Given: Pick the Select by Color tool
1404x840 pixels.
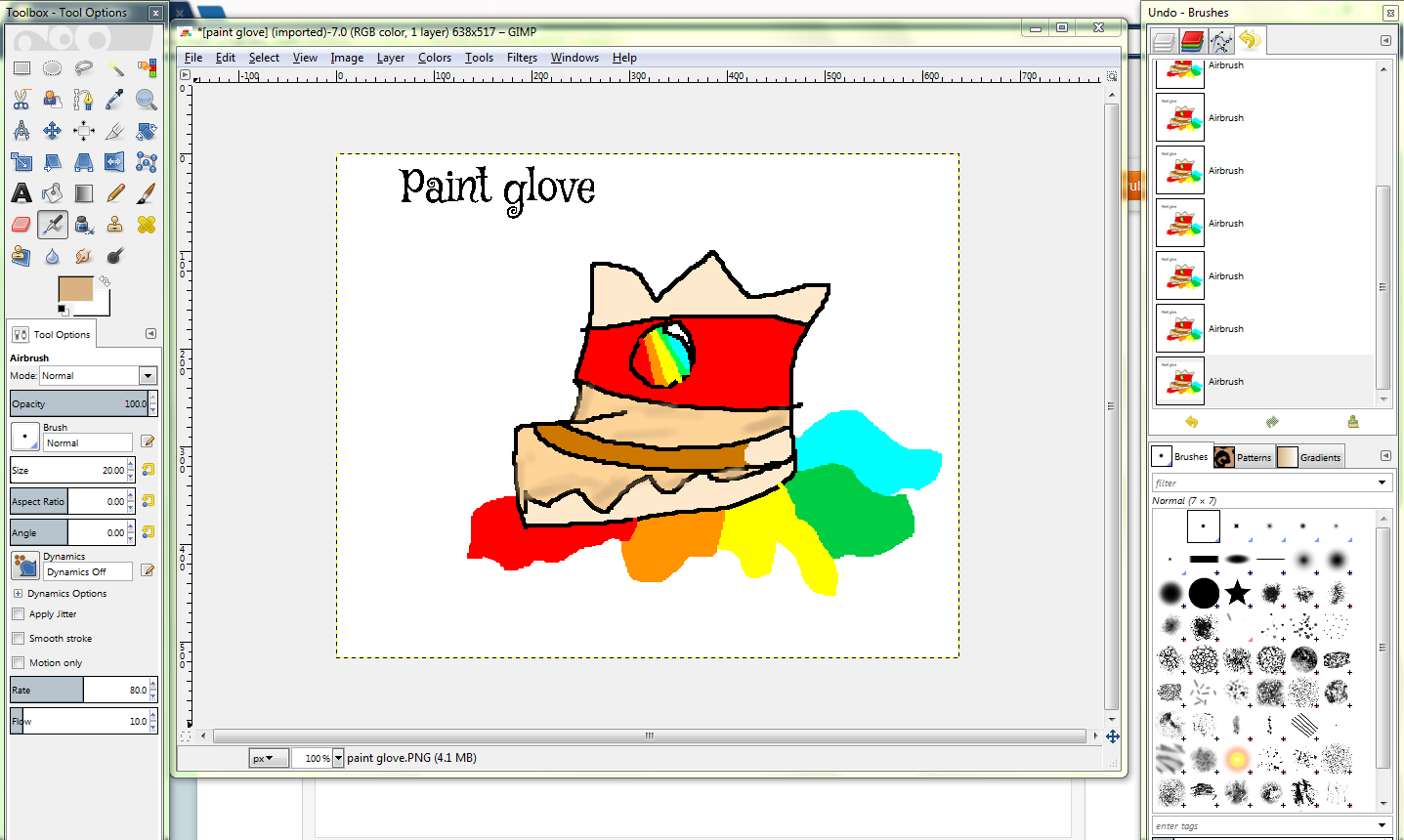Looking at the screenshot, I should click(147, 68).
